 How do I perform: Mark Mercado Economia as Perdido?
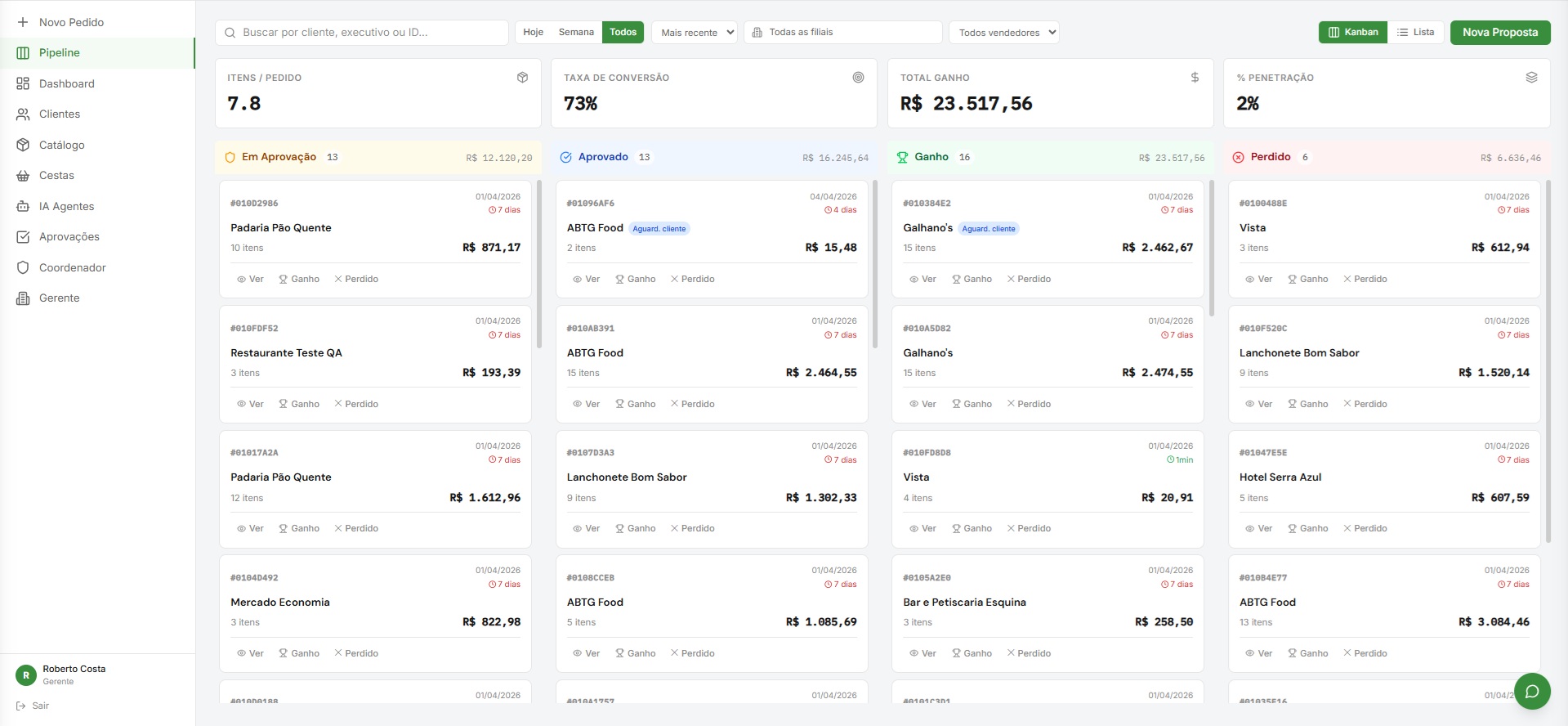pyautogui.click(x=356, y=653)
